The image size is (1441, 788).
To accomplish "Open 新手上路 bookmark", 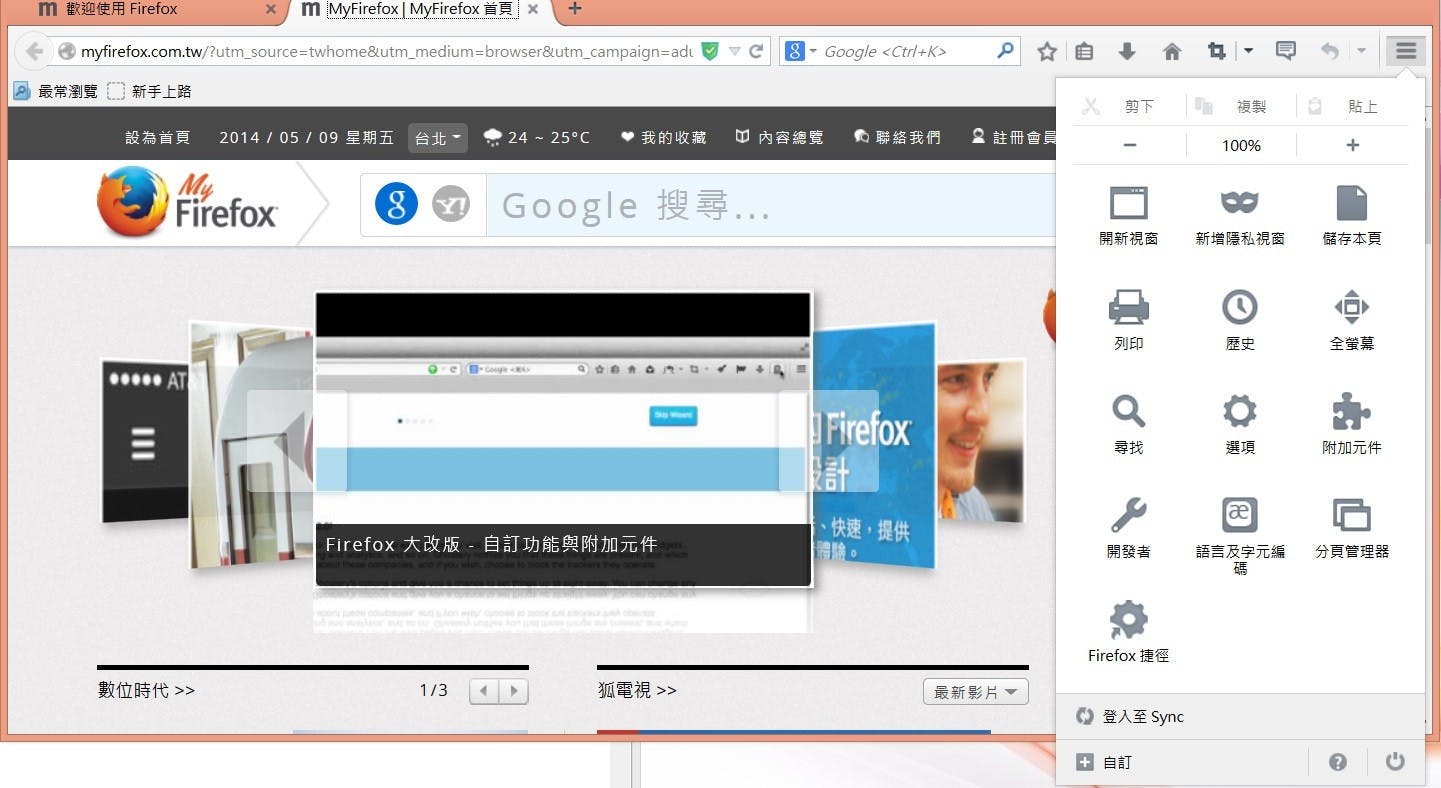I will point(149,91).
